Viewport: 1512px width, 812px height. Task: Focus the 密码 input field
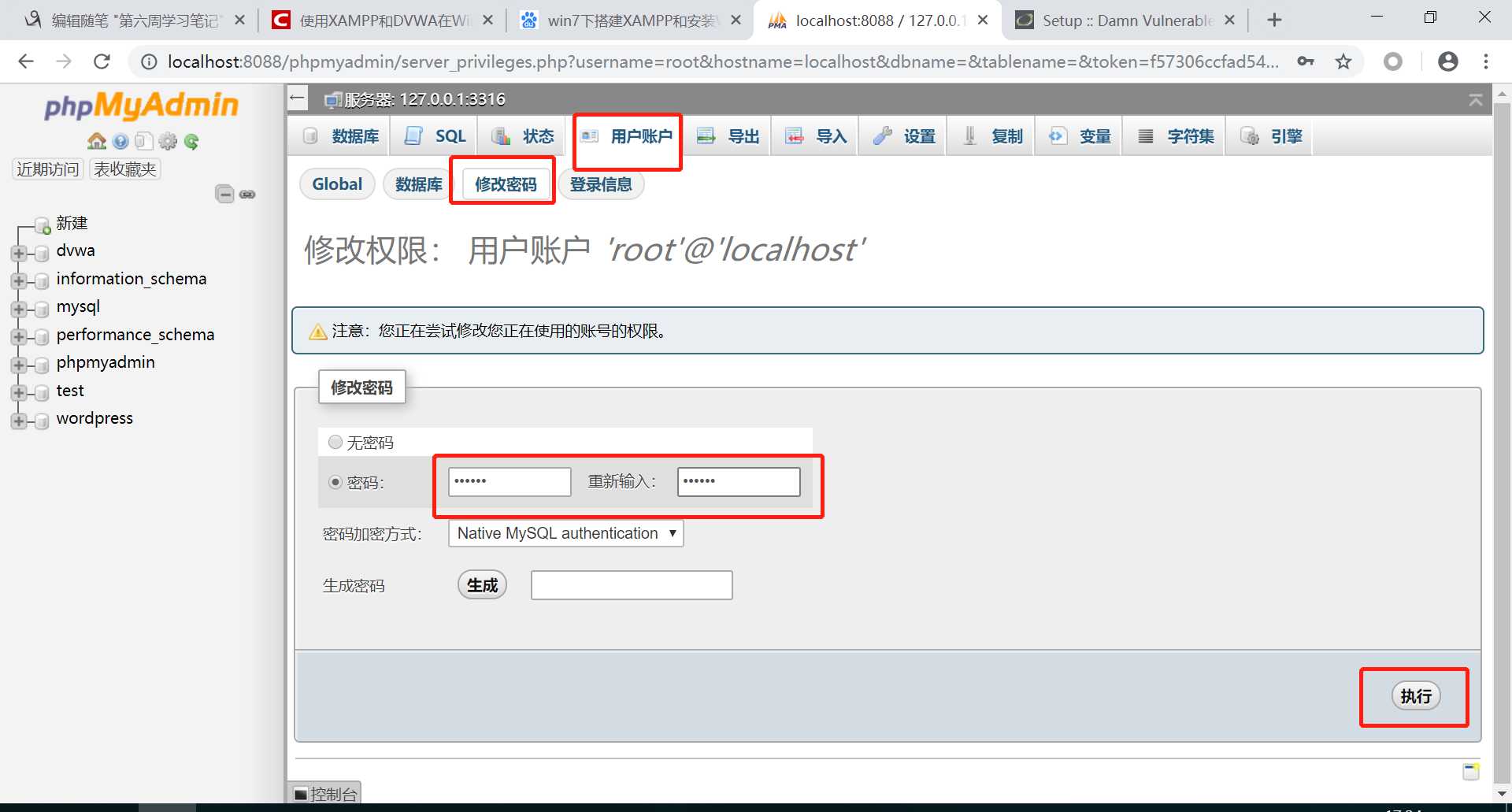pos(510,481)
